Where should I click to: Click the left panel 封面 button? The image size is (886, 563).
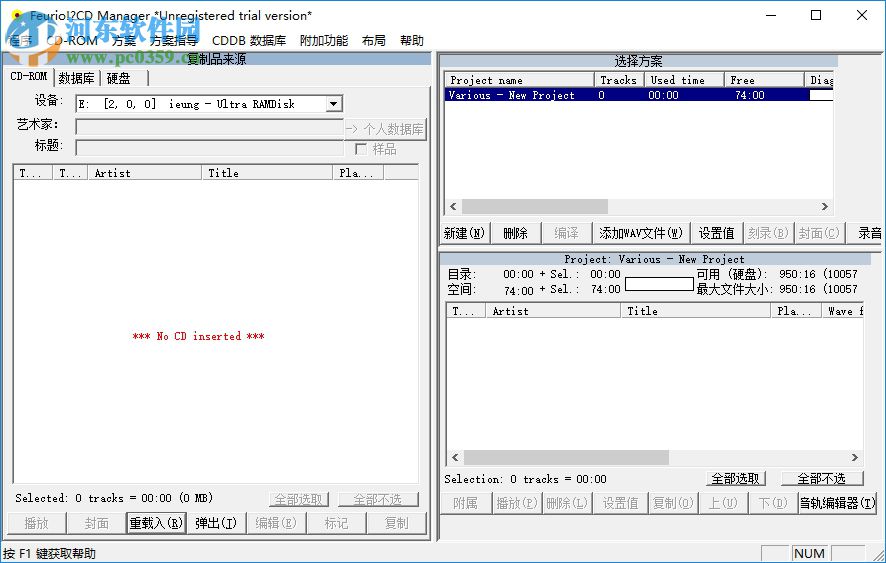[97, 523]
